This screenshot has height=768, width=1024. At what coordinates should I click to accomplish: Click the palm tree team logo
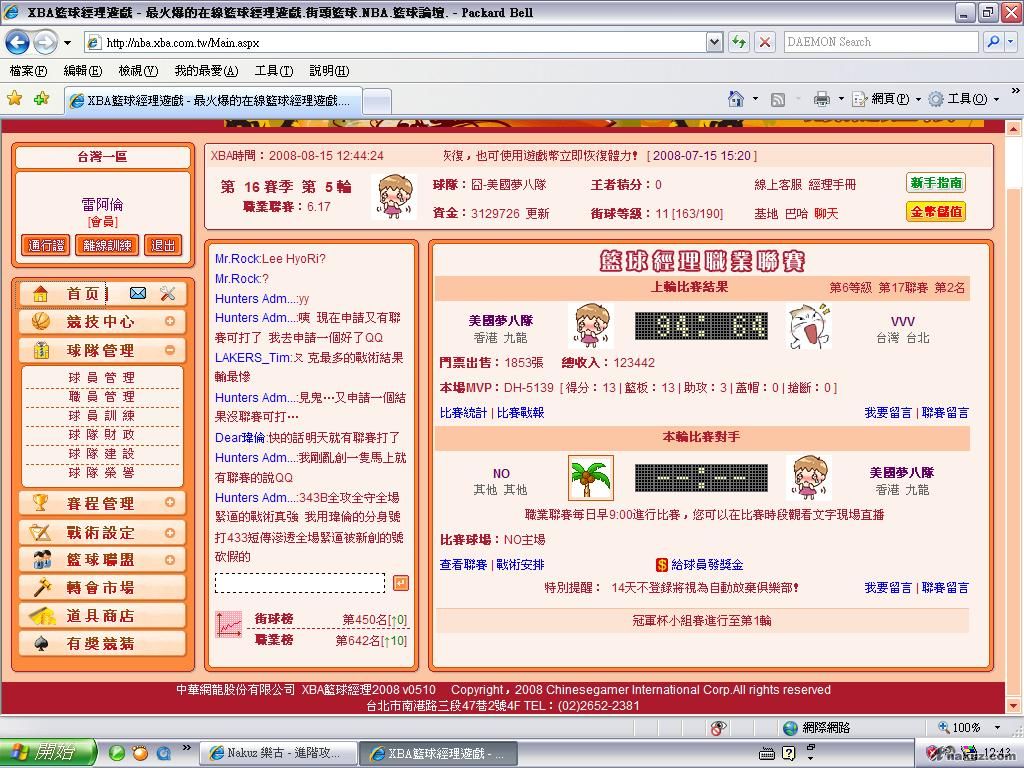pos(590,478)
